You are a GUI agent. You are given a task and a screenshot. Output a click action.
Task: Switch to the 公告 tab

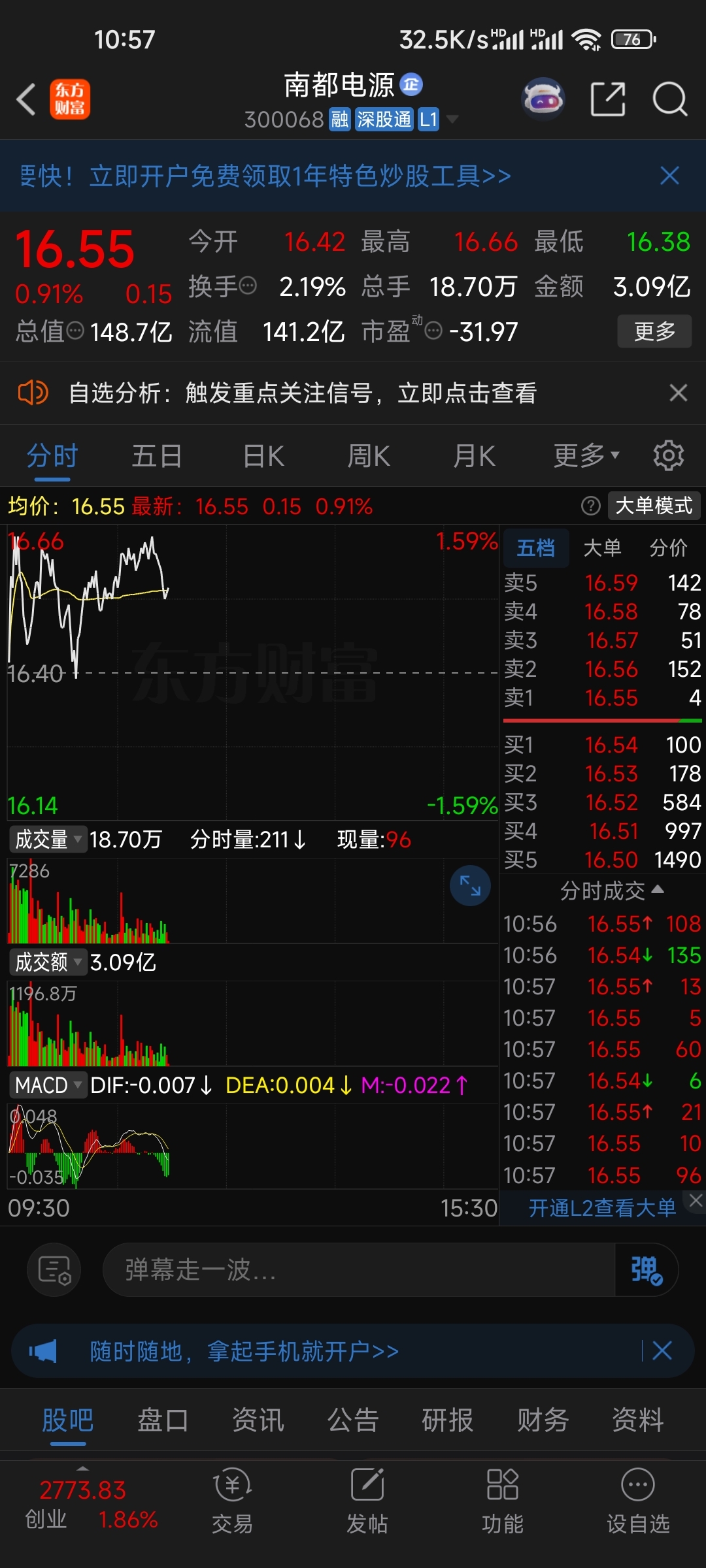(353, 1420)
